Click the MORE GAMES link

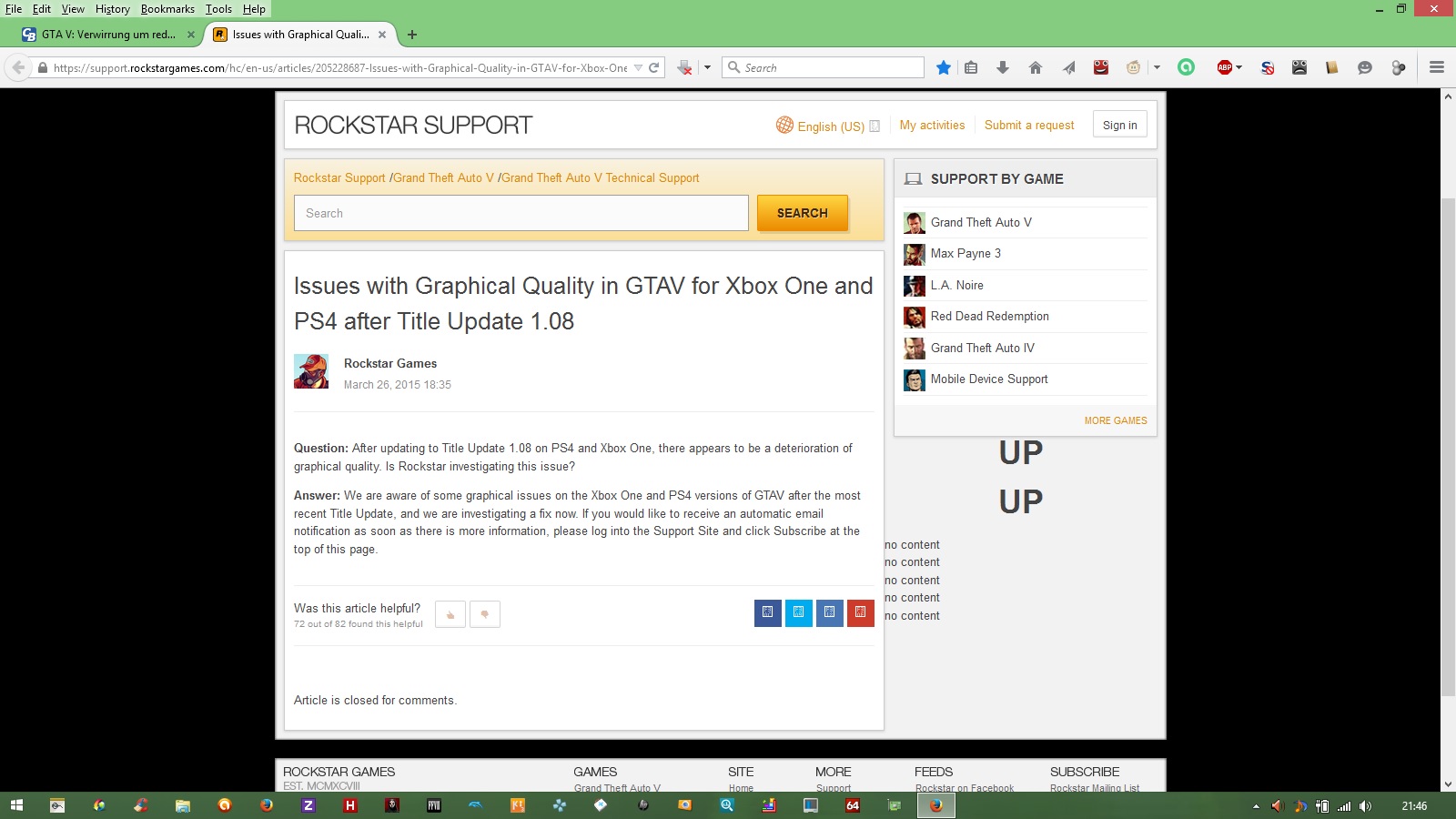click(x=1116, y=420)
